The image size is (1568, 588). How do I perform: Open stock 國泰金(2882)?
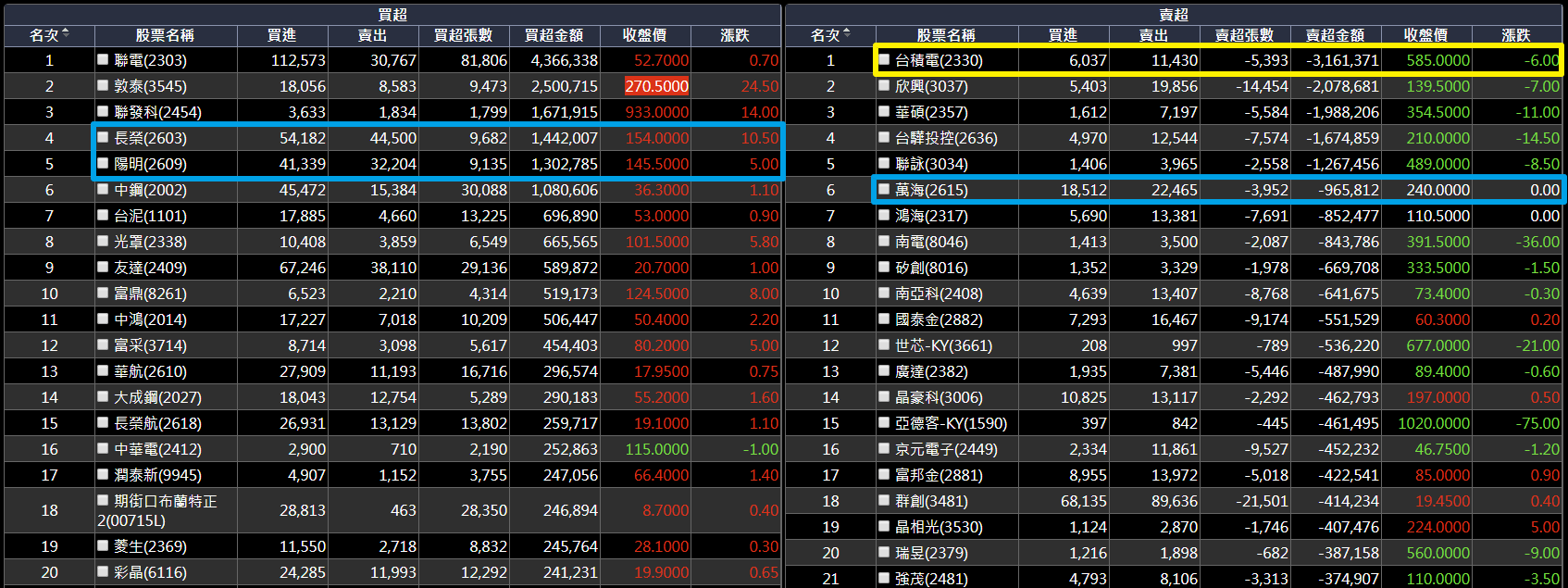939,319
